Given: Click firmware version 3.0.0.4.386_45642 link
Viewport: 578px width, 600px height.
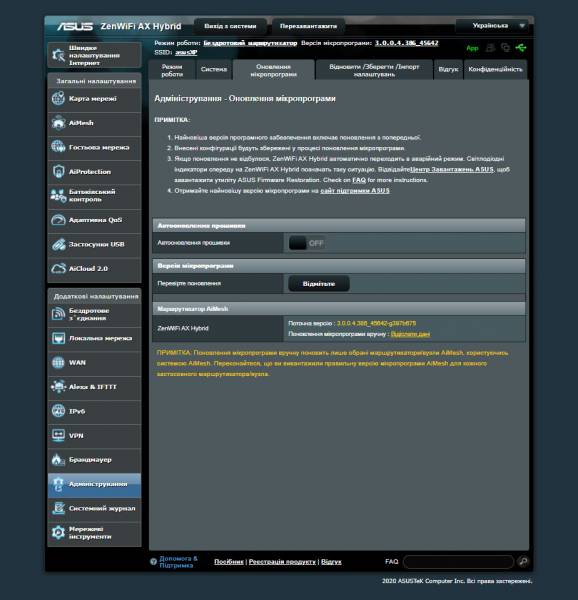Looking at the screenshot, I should pyautogui.click(x=406, y=43).
